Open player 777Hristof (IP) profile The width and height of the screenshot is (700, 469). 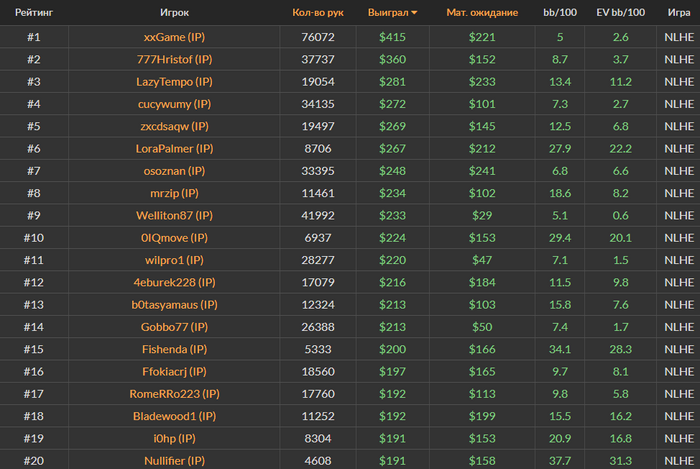[174, 59]
